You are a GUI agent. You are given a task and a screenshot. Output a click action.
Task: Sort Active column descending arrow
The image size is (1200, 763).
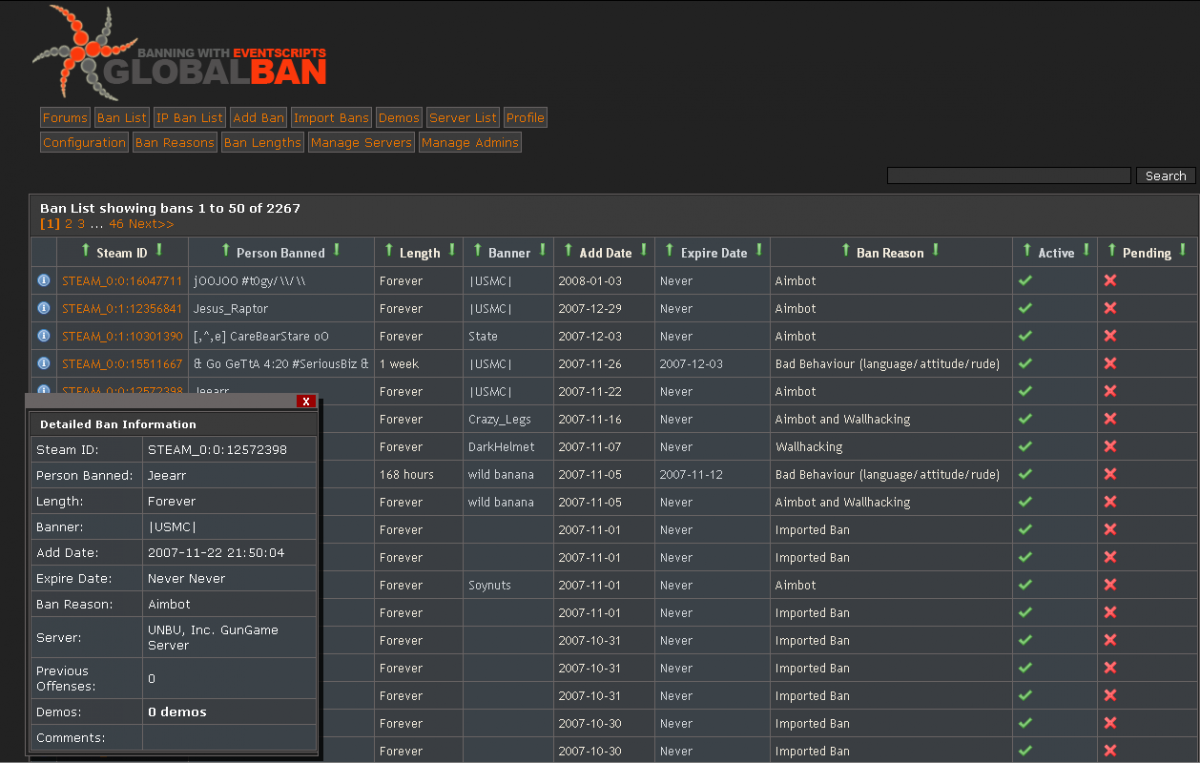pos(1086,250)
